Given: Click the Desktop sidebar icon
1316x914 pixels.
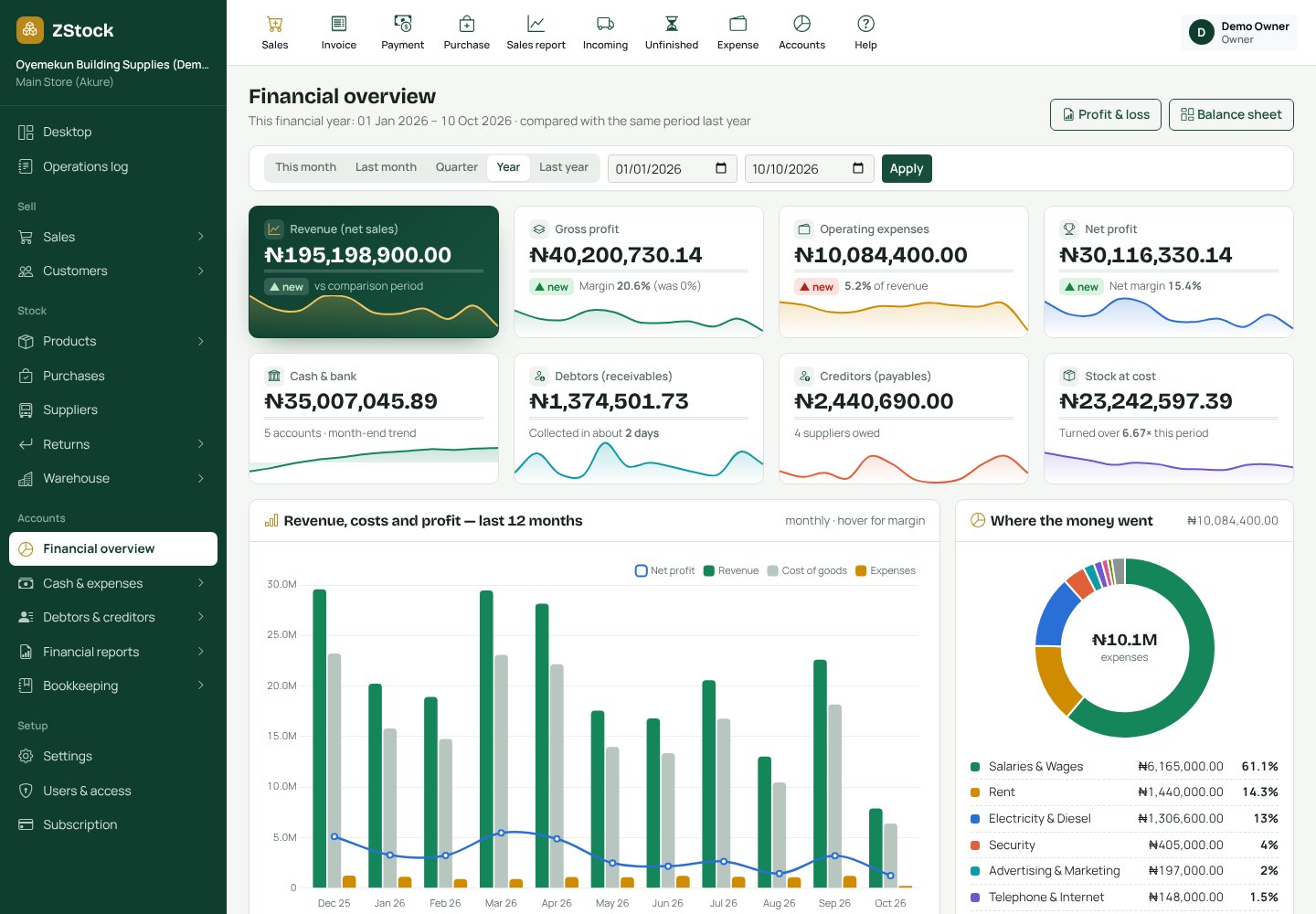Looking at the screenshot, I should 26,133.
